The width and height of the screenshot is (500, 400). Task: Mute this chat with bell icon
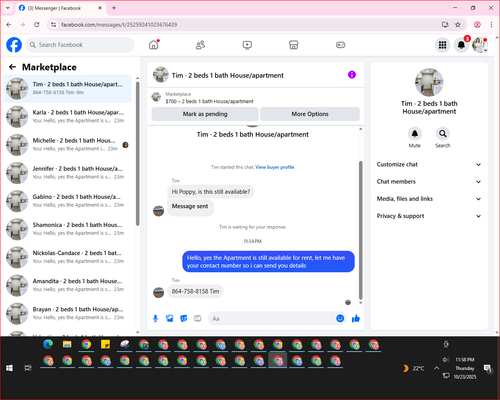pyautogui.click(x=415, y=134)
